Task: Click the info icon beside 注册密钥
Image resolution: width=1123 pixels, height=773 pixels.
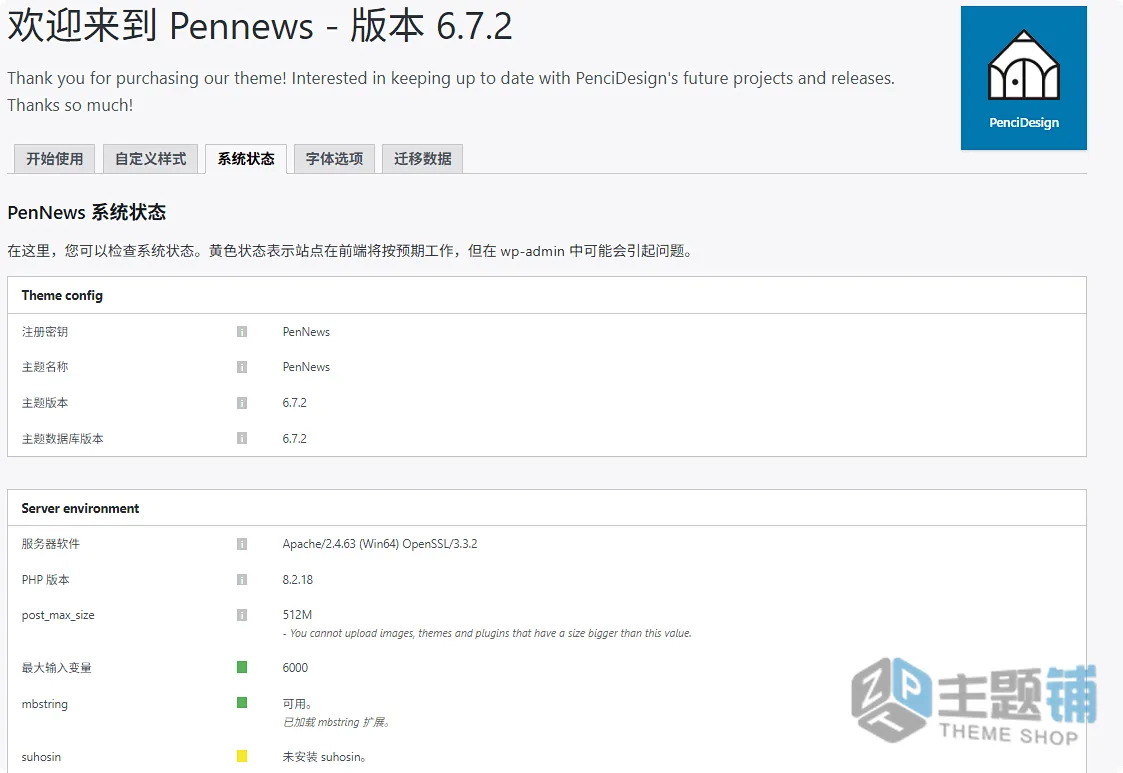Action: click(x=242, y=332)
